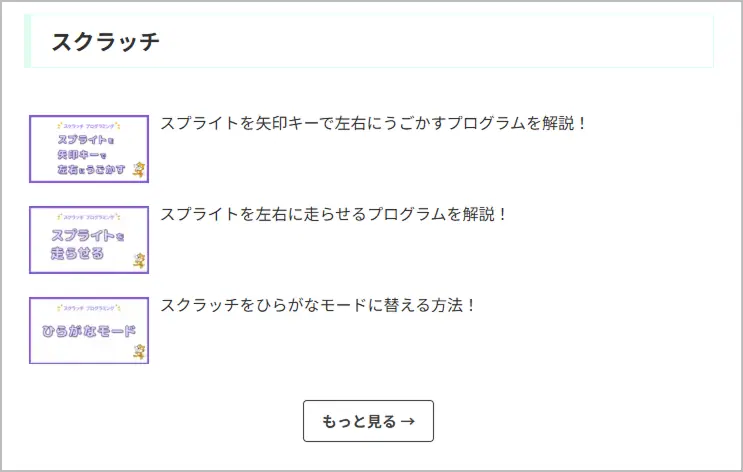Click the Scratch cat icon in the ひらがなモード thumbnail
Image resolution: width=743 pixels, height=472 pixels.
click(139, 352)
